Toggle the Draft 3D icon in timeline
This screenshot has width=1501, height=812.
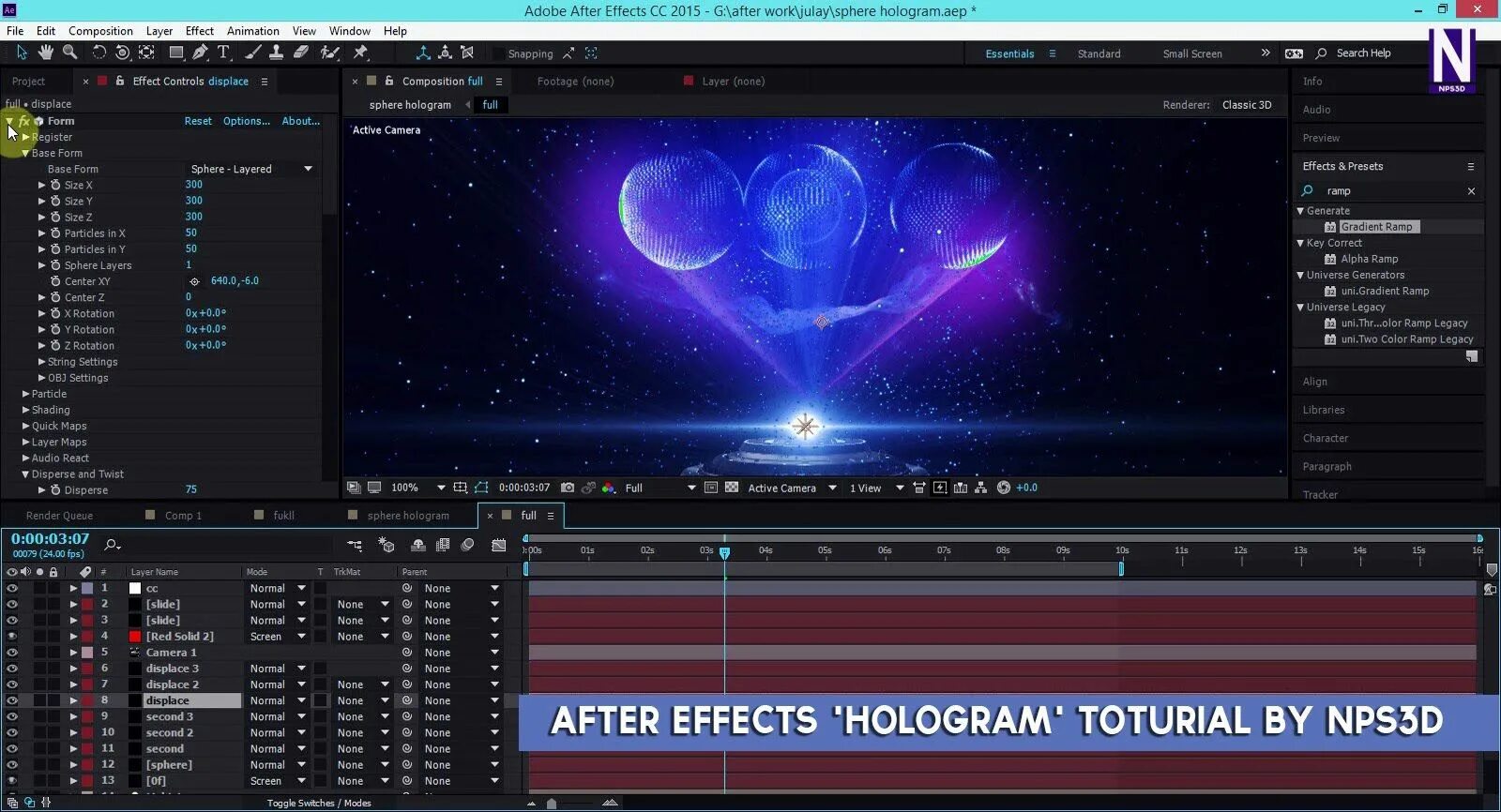385,545
